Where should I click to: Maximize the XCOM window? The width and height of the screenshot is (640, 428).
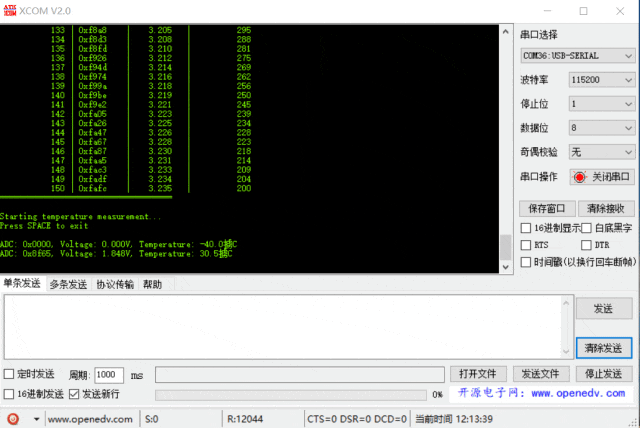(x=584, y=11)
